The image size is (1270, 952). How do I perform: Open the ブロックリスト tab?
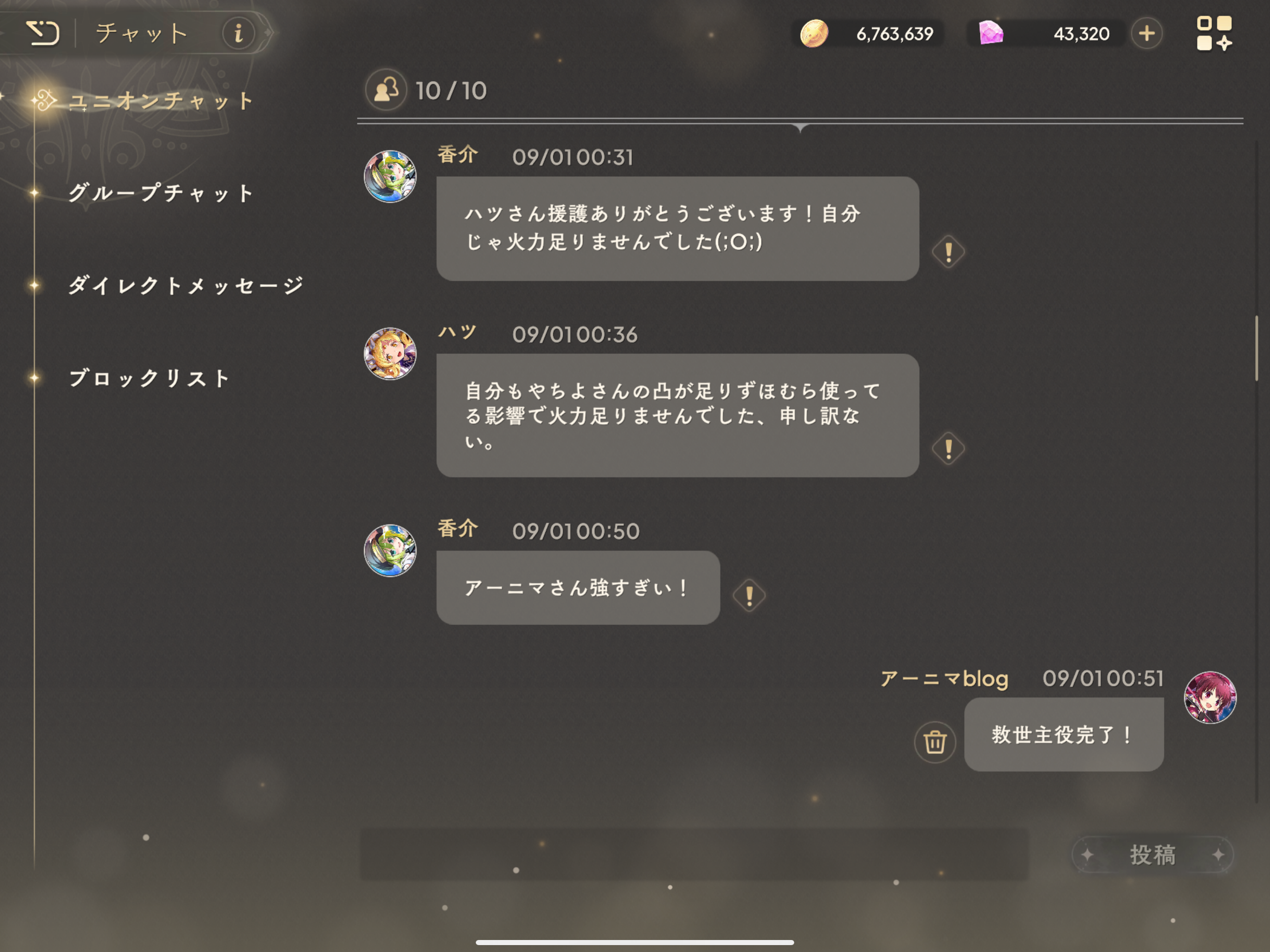click(x=149, y=378)
